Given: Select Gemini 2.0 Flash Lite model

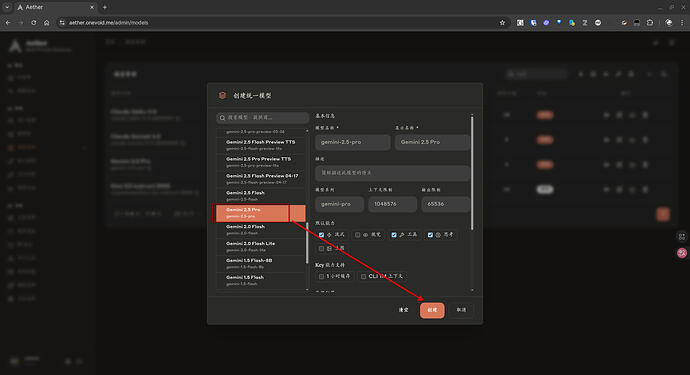Looking at the screenshot, I should tap(261, 246).
